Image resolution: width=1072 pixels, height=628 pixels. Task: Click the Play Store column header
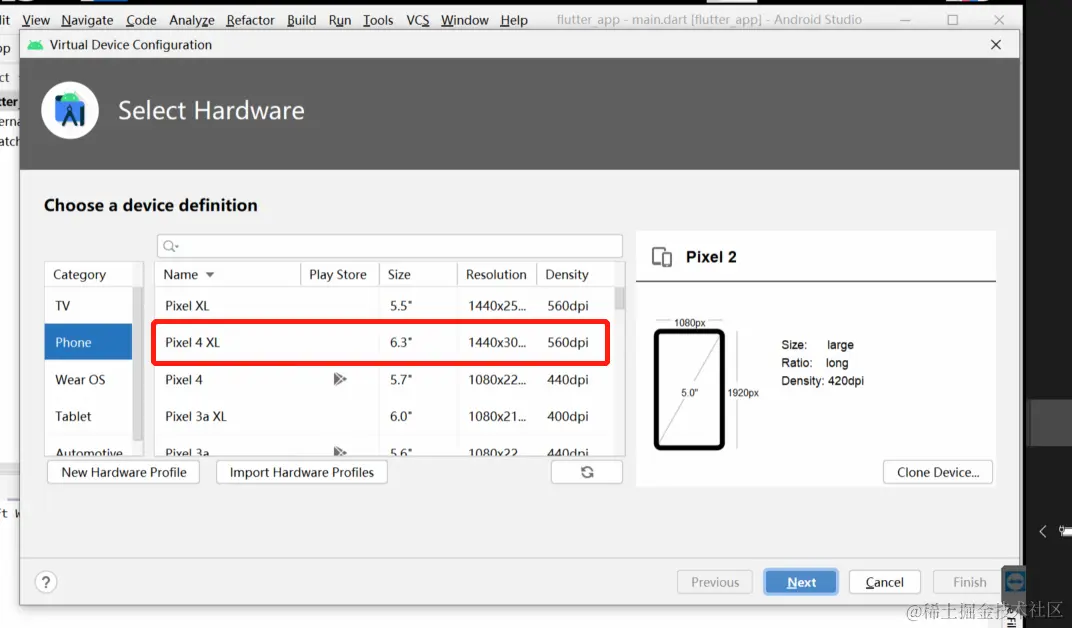coord(338,274)
